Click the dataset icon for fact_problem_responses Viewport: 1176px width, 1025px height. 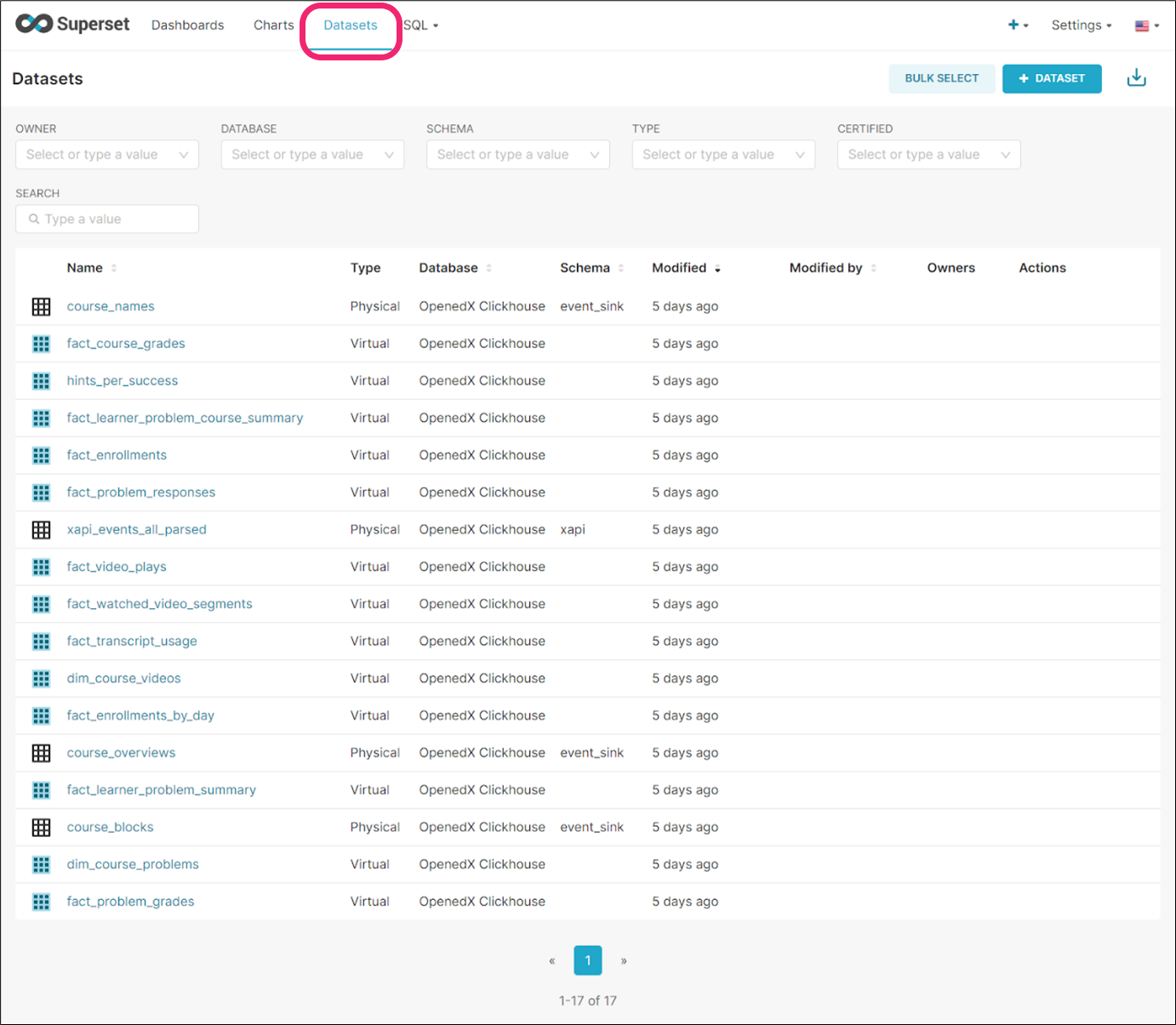41,493
